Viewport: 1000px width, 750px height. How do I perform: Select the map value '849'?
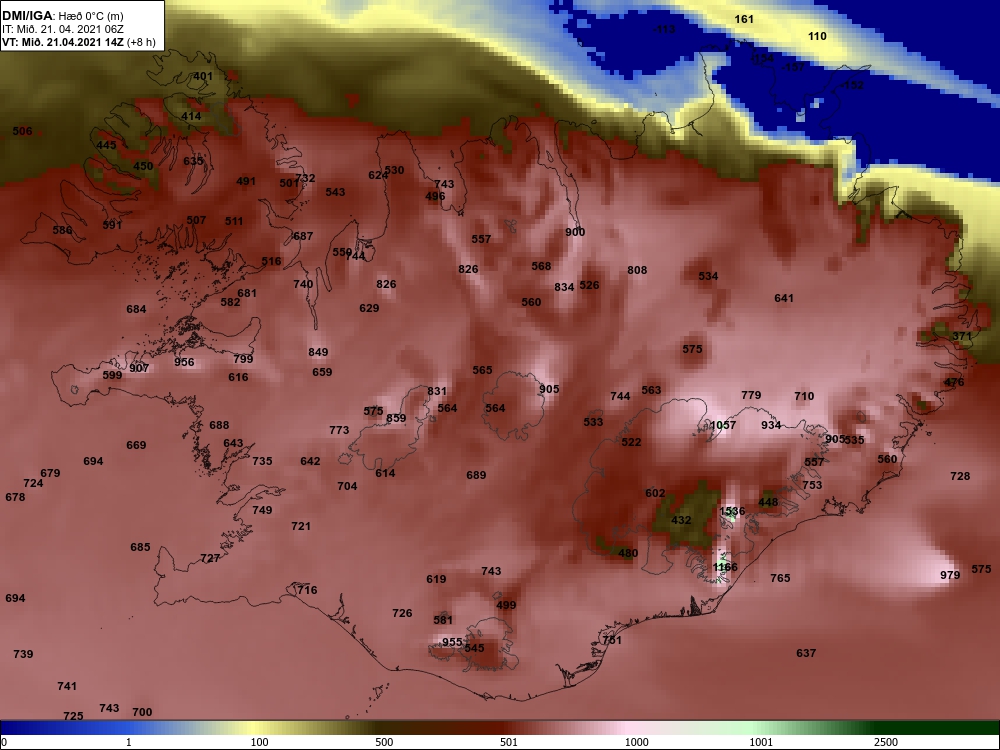(x=318, y=352)
